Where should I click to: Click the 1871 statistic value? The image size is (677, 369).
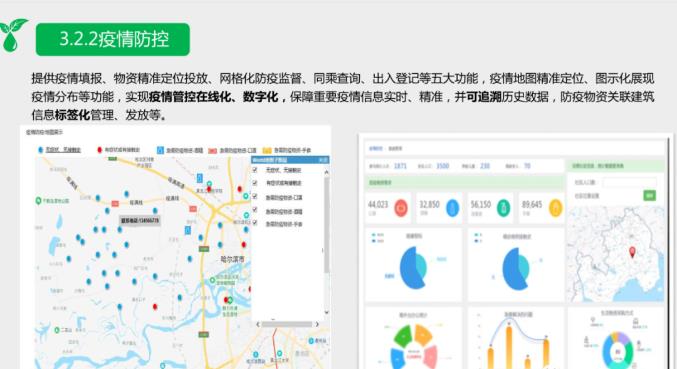coord(400,166)
